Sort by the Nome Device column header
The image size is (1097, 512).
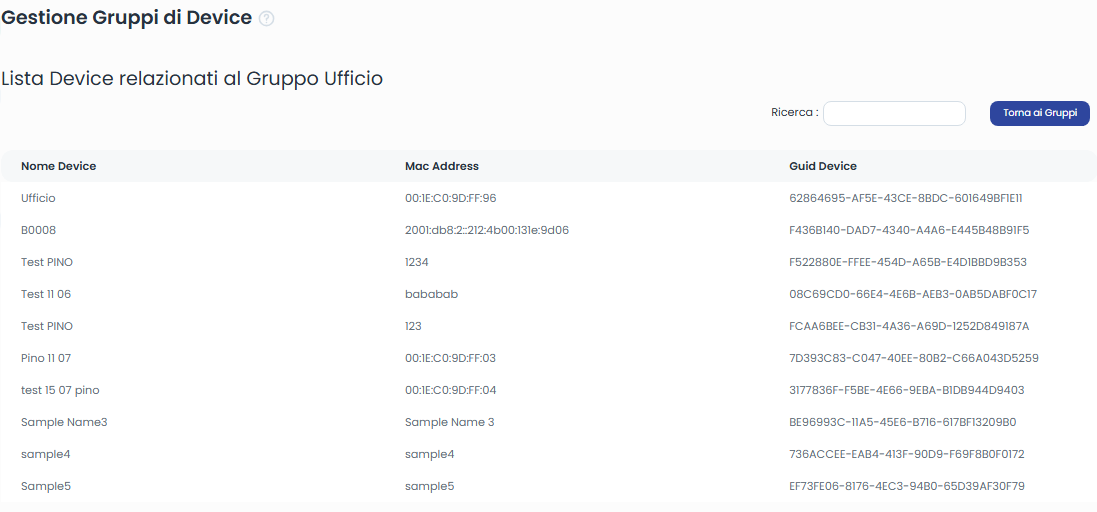pyautogui.click(x=59, y=166)
